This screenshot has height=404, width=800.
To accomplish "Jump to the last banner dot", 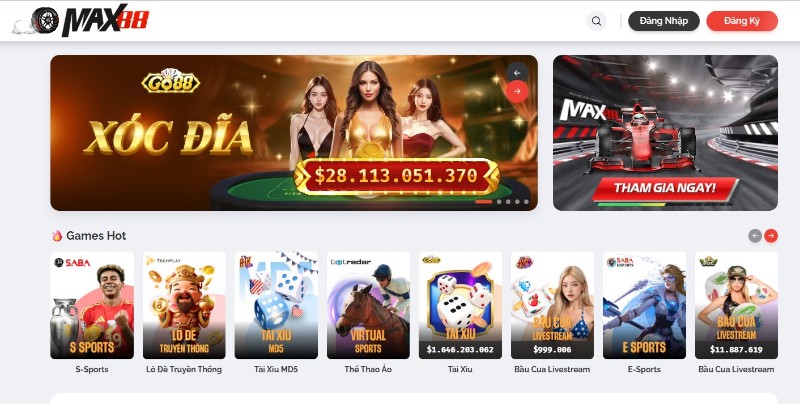I will (526, 201).
